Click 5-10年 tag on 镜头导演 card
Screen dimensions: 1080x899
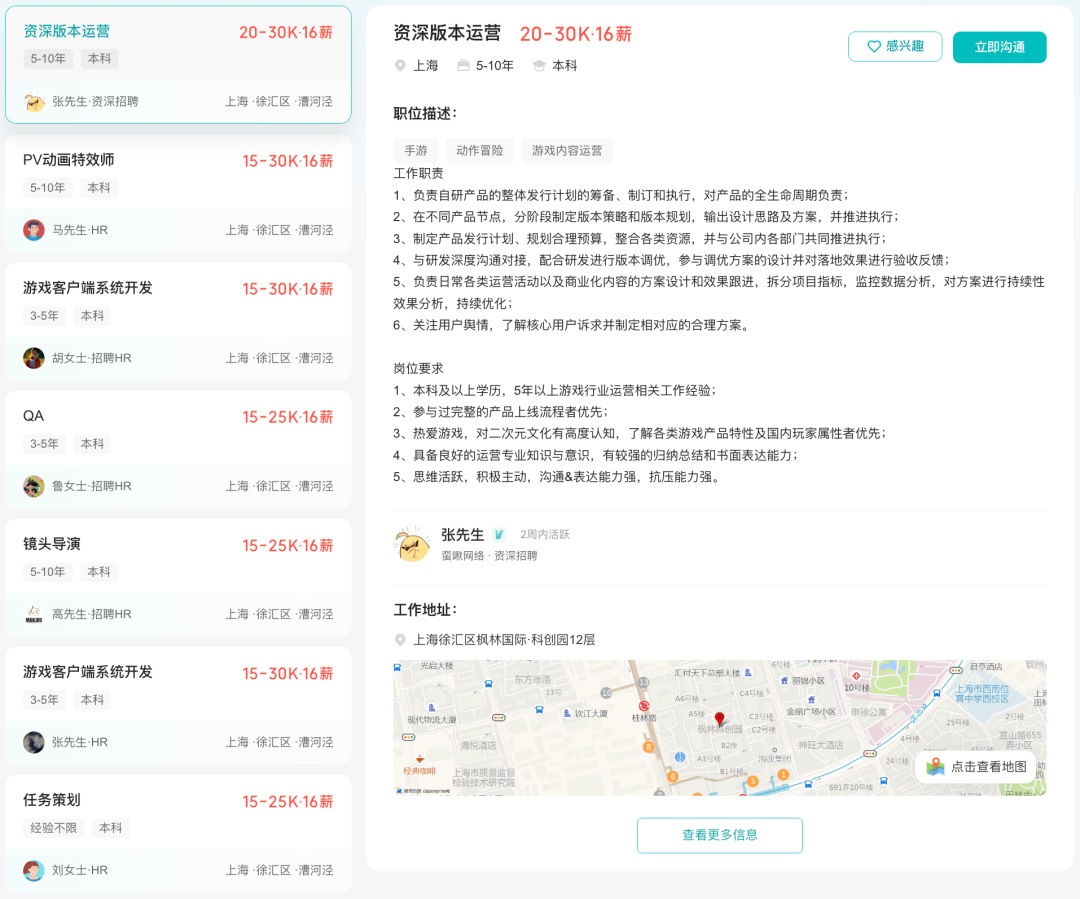tap(48, 571)
